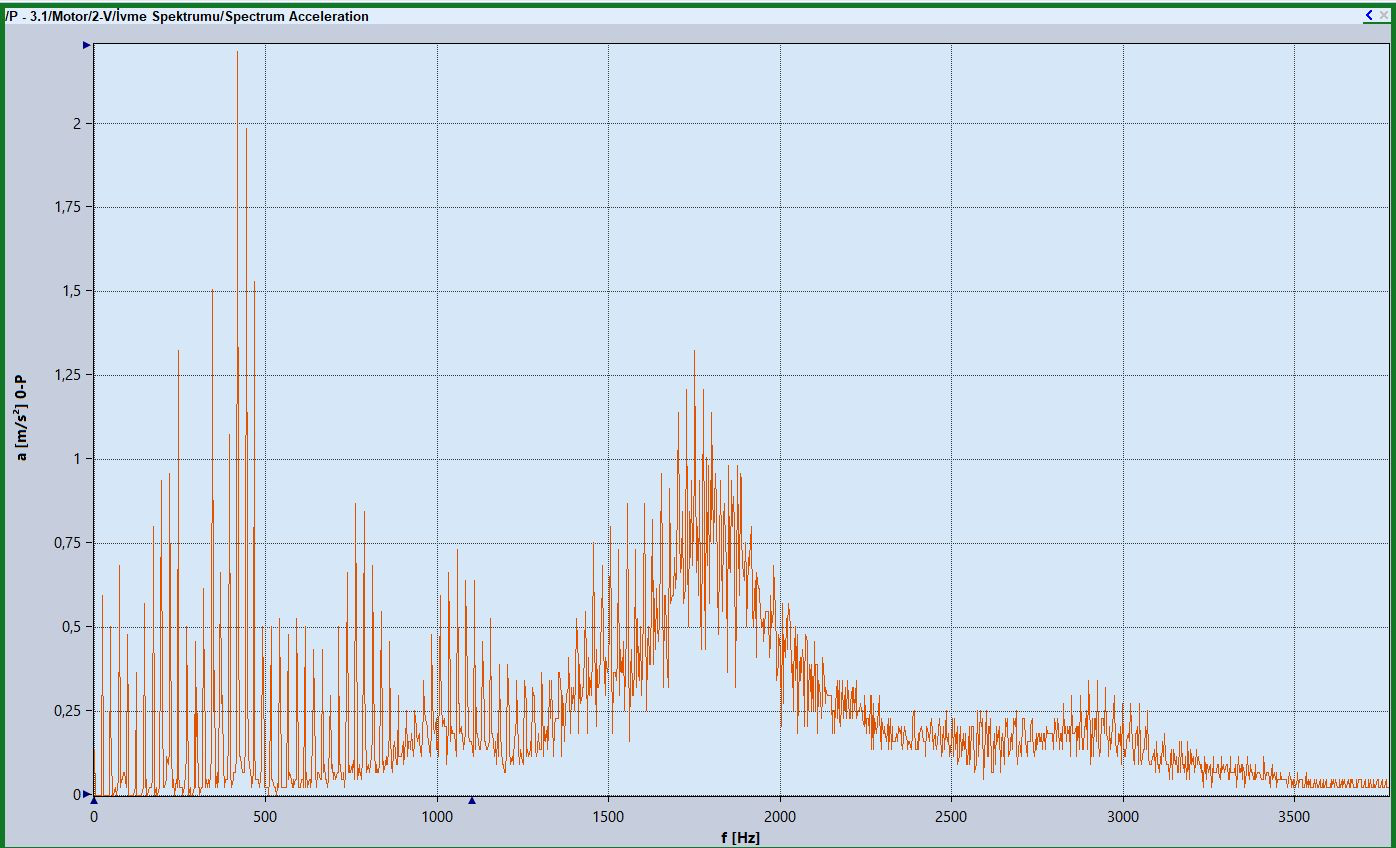Screen dimensions: 1396x848
Task: Select the upper y-axis range marker triangle
Action: pyautogui.click(x=87, y=45)
